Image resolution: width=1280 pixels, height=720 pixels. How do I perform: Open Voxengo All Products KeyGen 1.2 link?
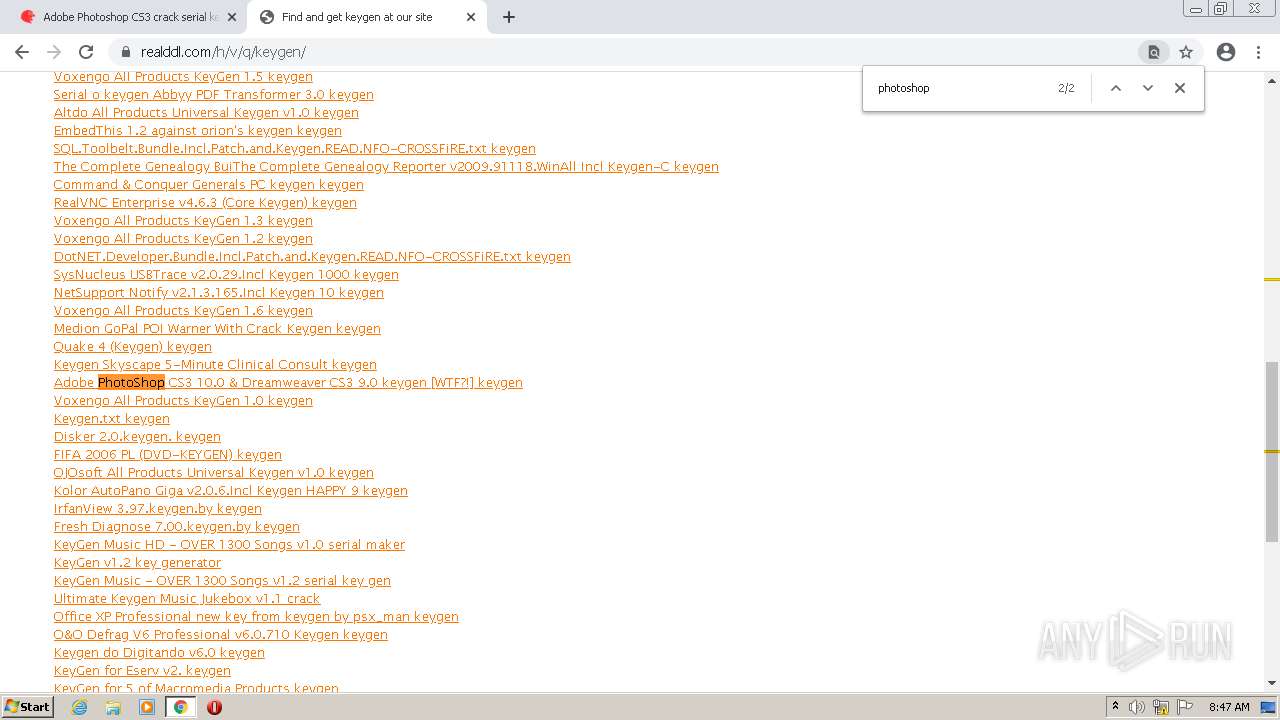pyautogui.click(x=183, y=239)
